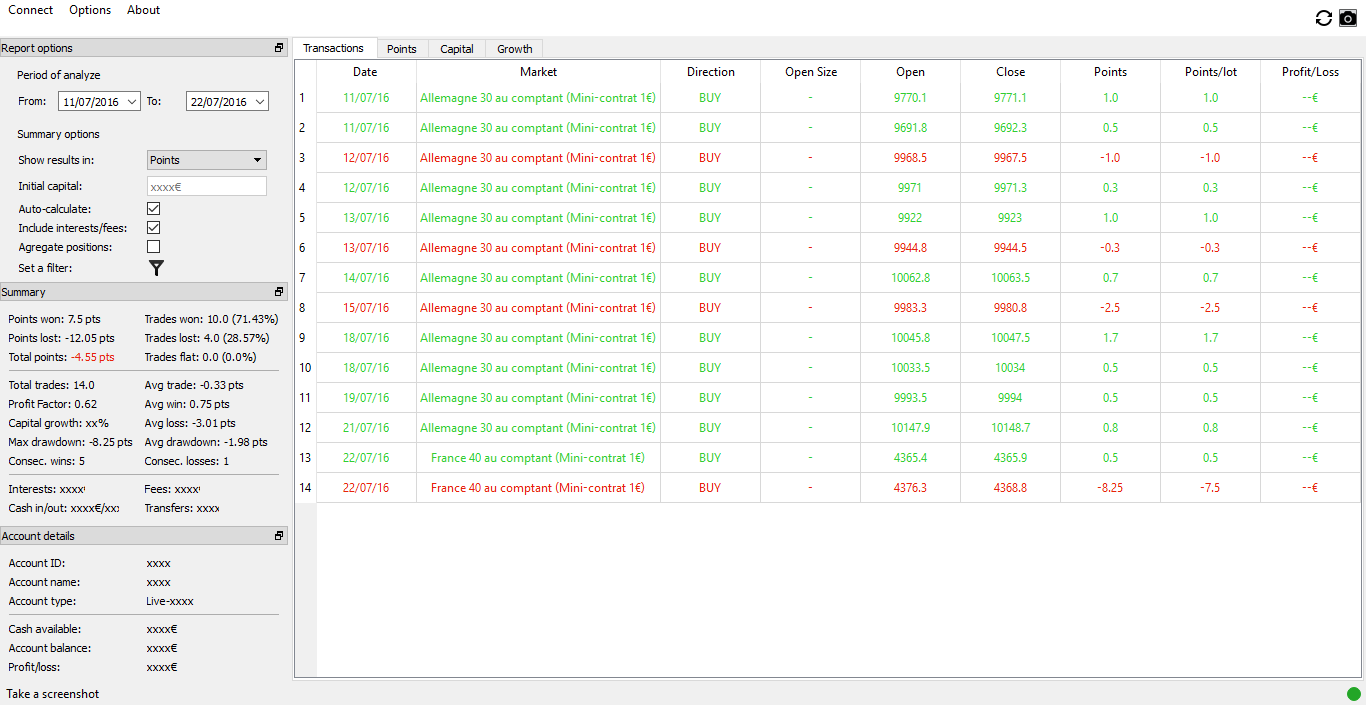
Task: Open the Options menu
Action: pyautogui.click(x=90, y=10)
